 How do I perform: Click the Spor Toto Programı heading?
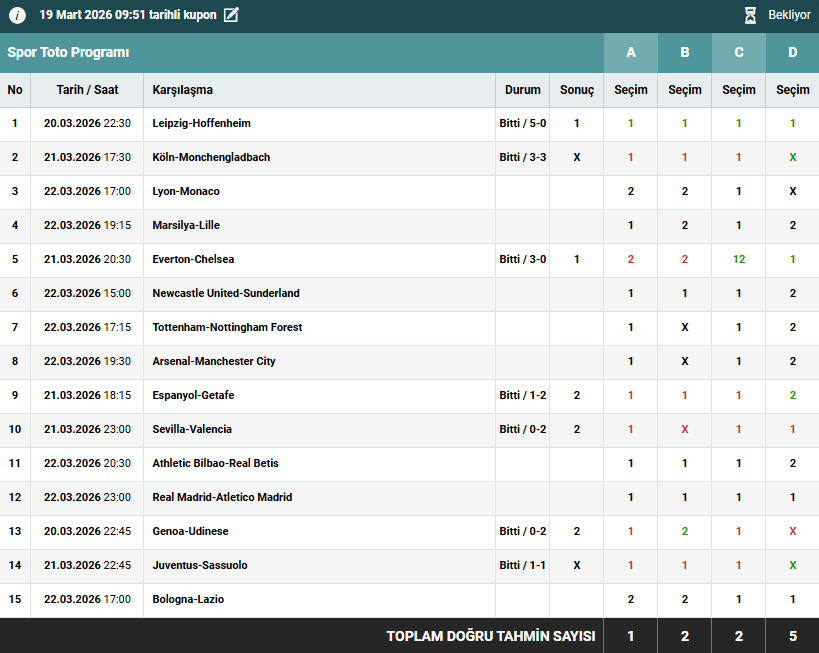[68, 53]
